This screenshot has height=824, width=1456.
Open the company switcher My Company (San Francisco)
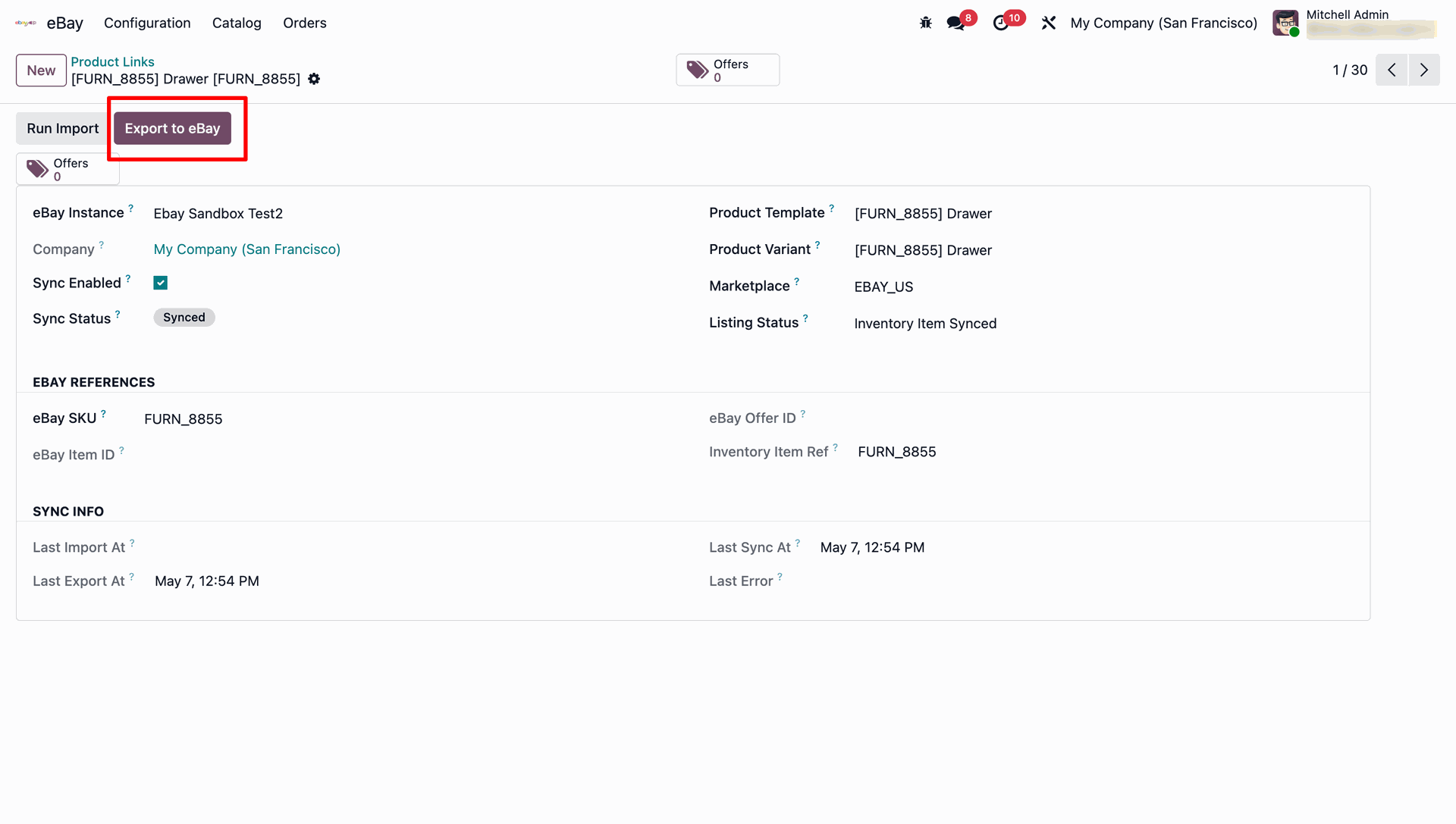coord(1163,23)
